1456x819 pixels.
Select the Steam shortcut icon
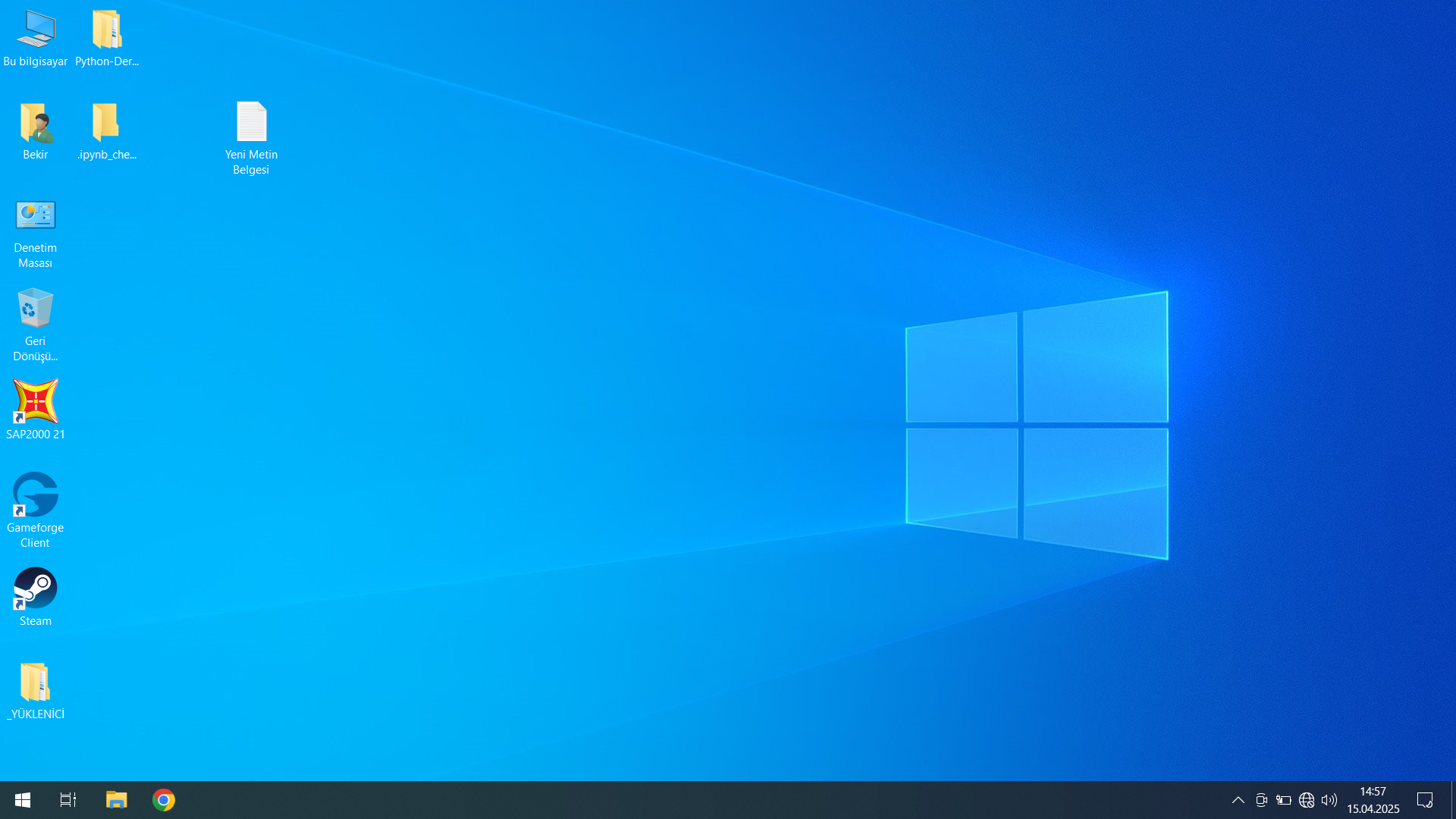[x=36, y=589]
